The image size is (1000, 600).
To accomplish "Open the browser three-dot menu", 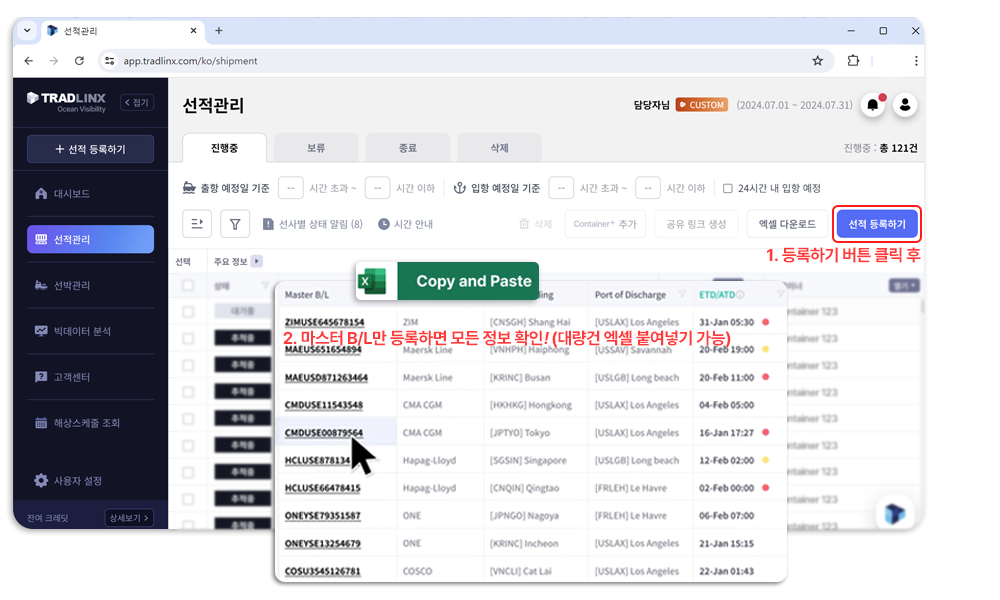I will click(916, 61).
